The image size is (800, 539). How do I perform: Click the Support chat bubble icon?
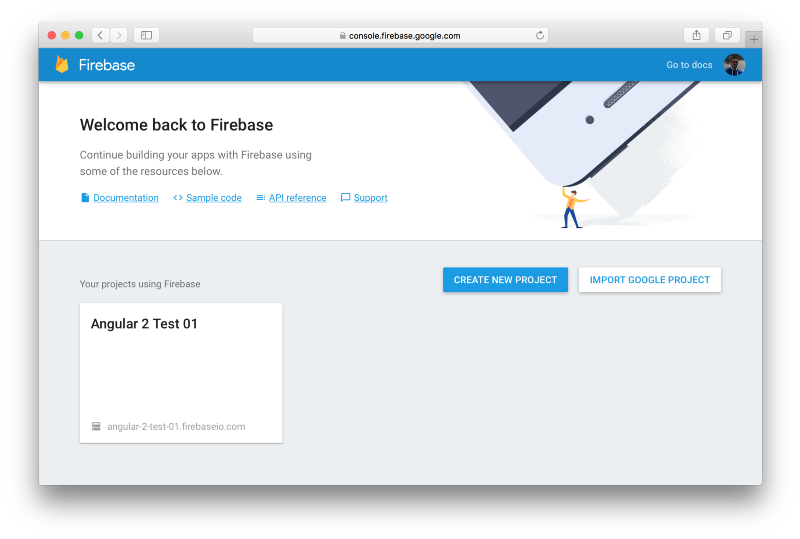click(x=345, y=198)
